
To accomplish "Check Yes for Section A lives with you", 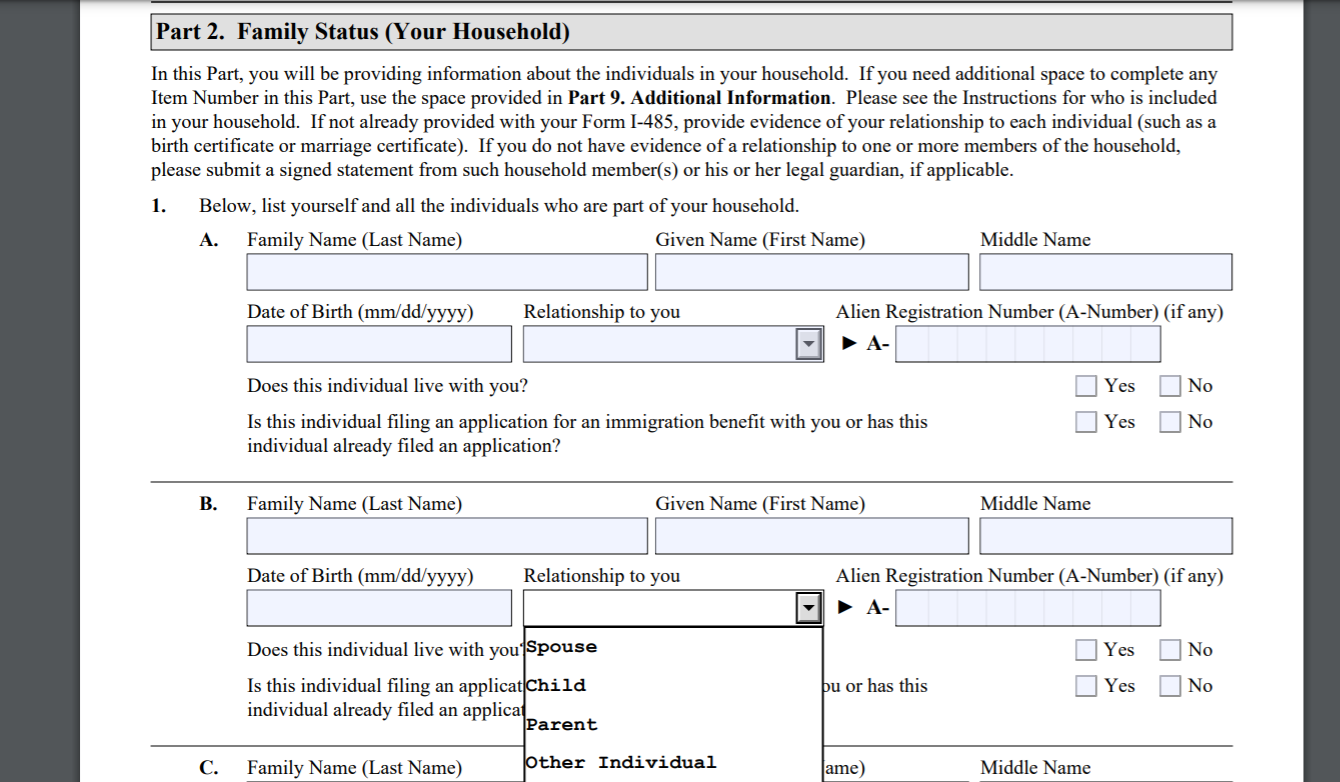I will [x=1086, y=386].
